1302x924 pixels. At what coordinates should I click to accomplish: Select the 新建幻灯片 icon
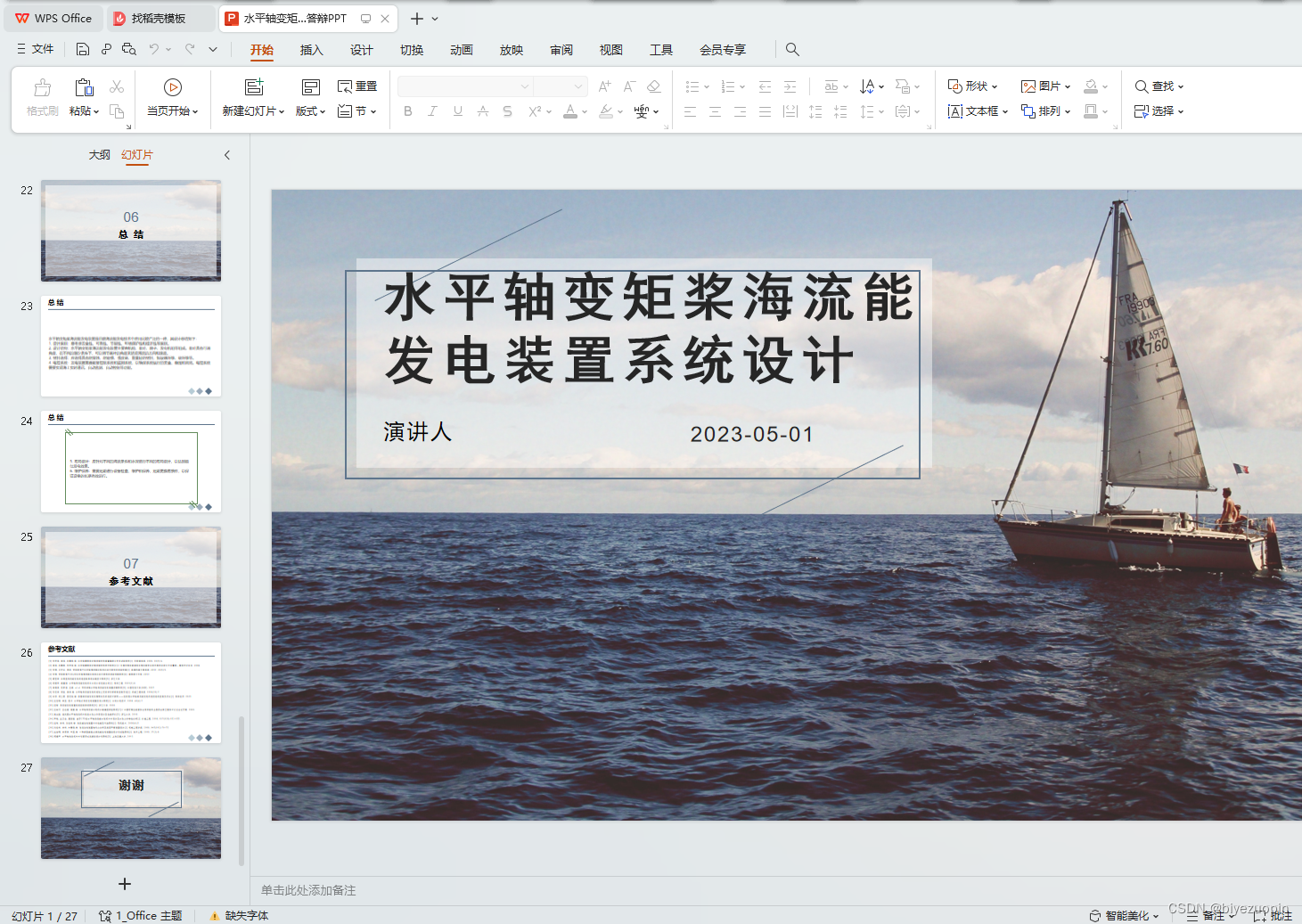(x=252, y=87)
